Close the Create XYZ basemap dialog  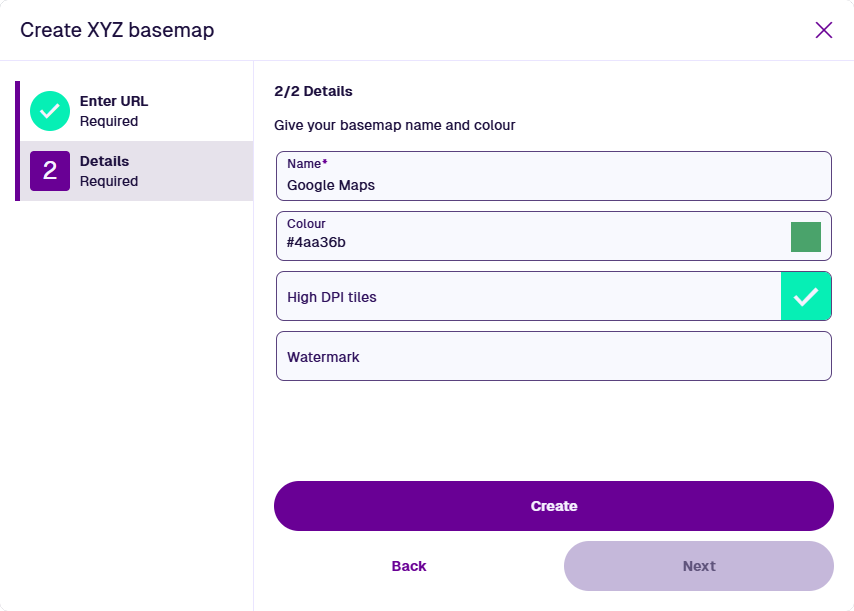(824, 30)
